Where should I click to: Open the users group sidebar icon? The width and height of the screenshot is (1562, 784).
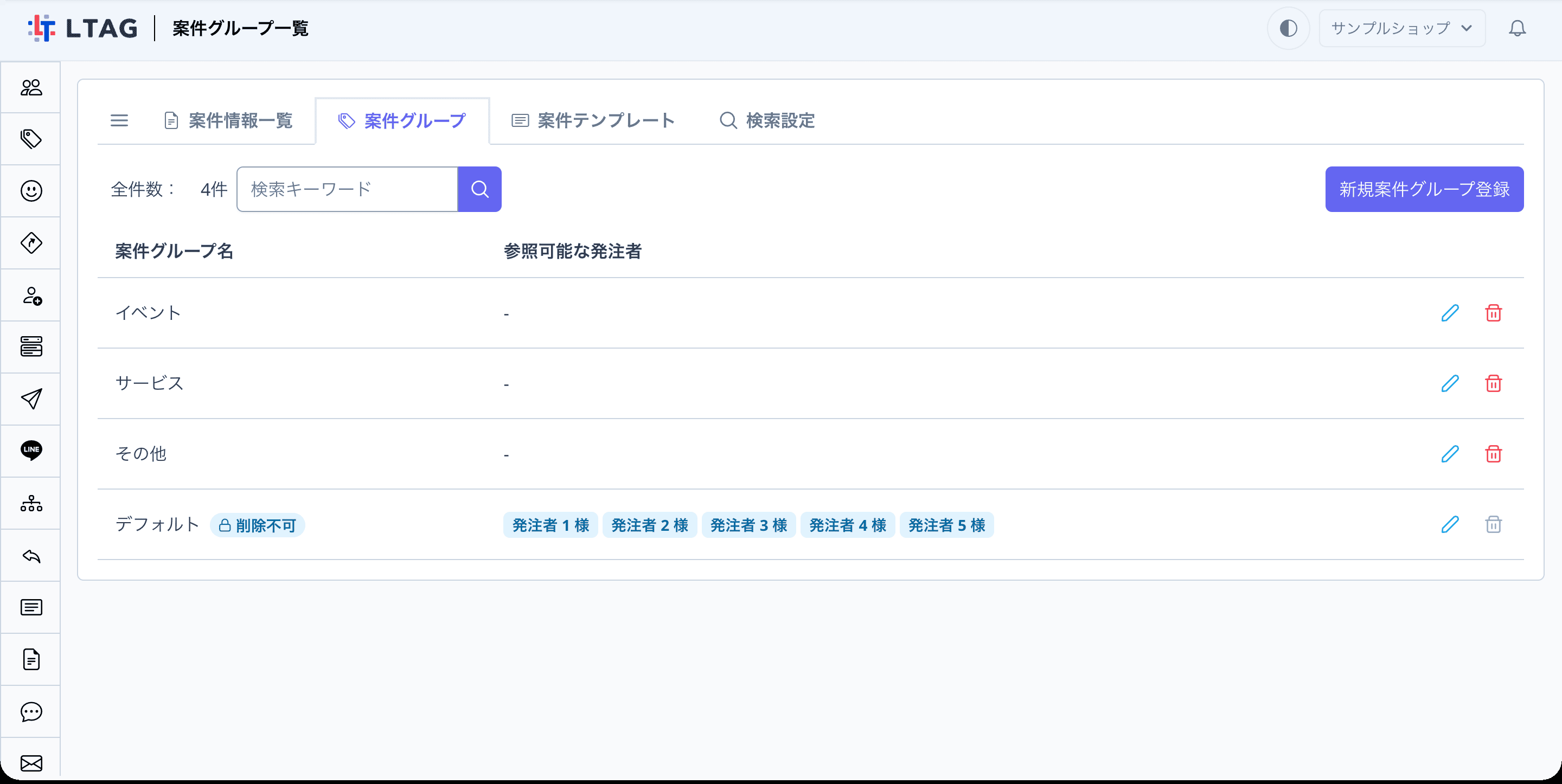[x=31, y=87]
